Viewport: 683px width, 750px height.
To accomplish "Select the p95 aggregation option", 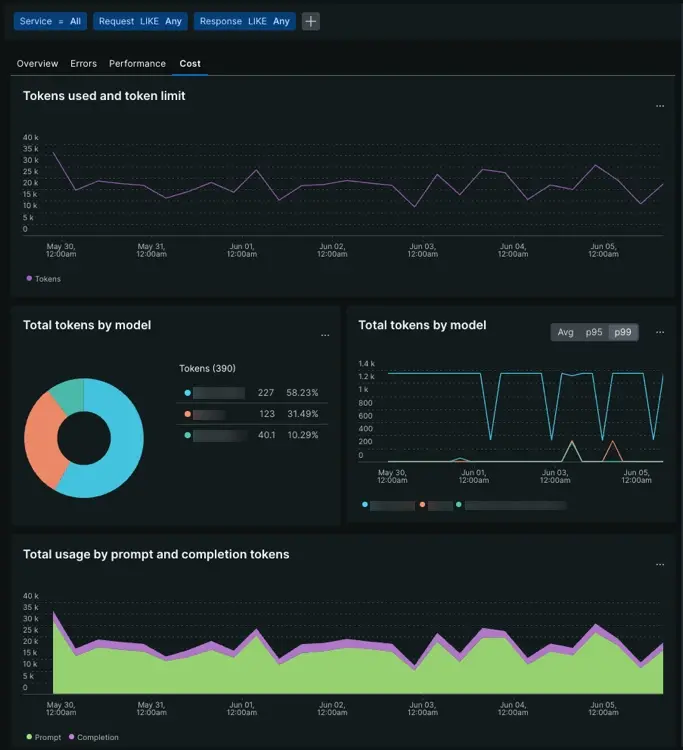I will (x=594, y=332).
